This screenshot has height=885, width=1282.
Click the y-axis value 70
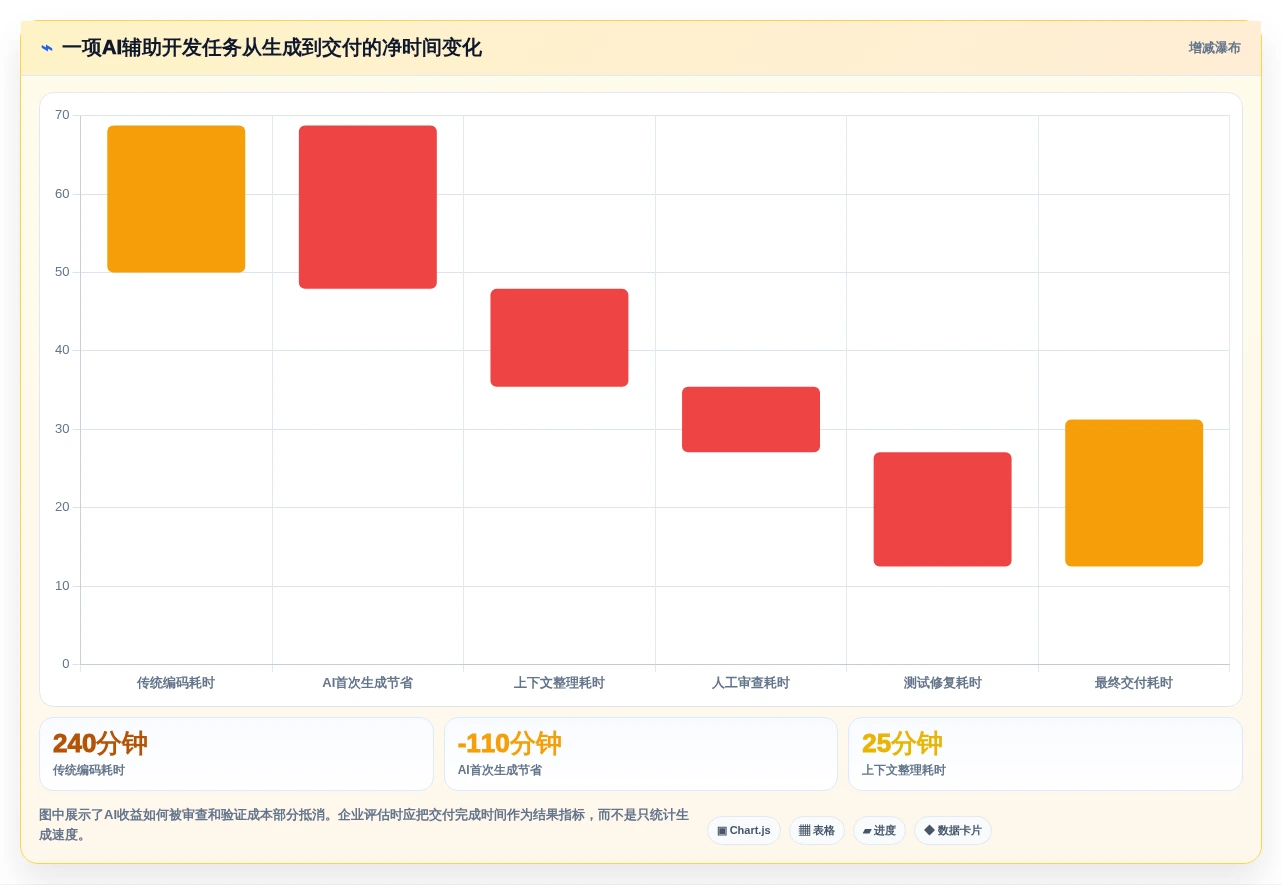62,115
